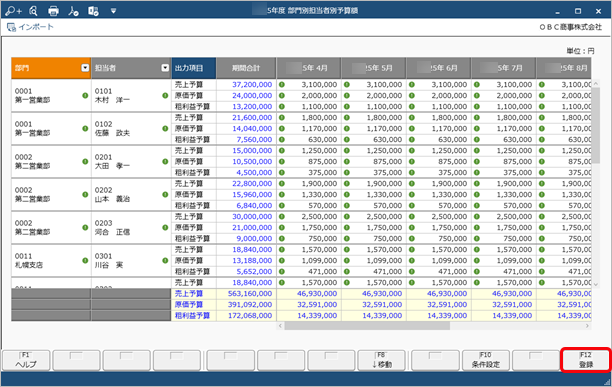Click the vertical scrollbar thumb
This screenshot has height=387, width=612.
[596, 125]
